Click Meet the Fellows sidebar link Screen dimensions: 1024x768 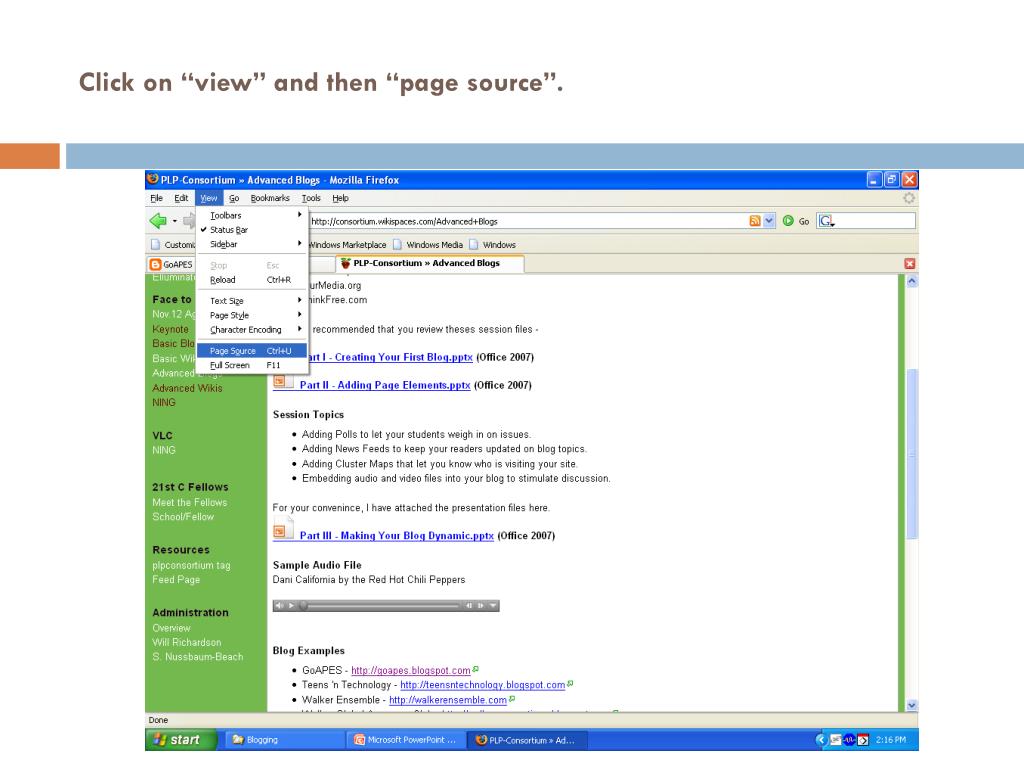(190, 502)
